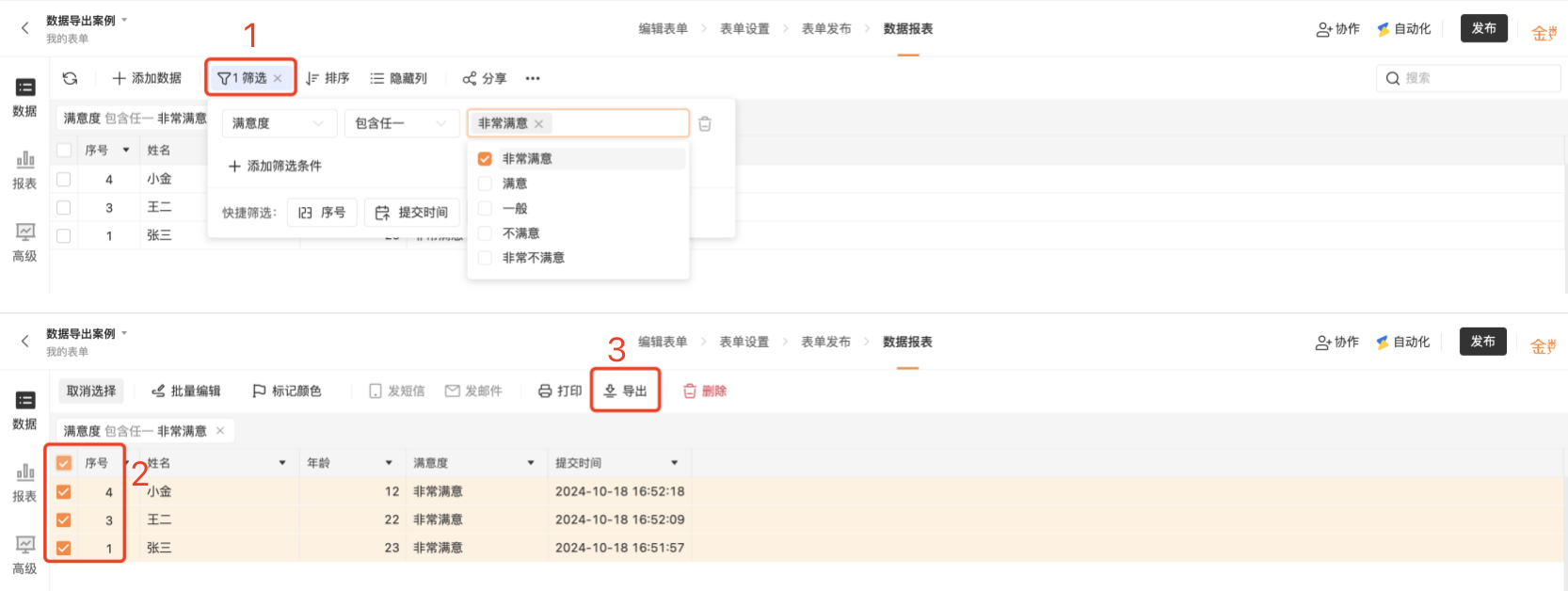Click 隐藏列 in the top toolbar
The width and height of the screenshot is (1568, 591).
398,78
